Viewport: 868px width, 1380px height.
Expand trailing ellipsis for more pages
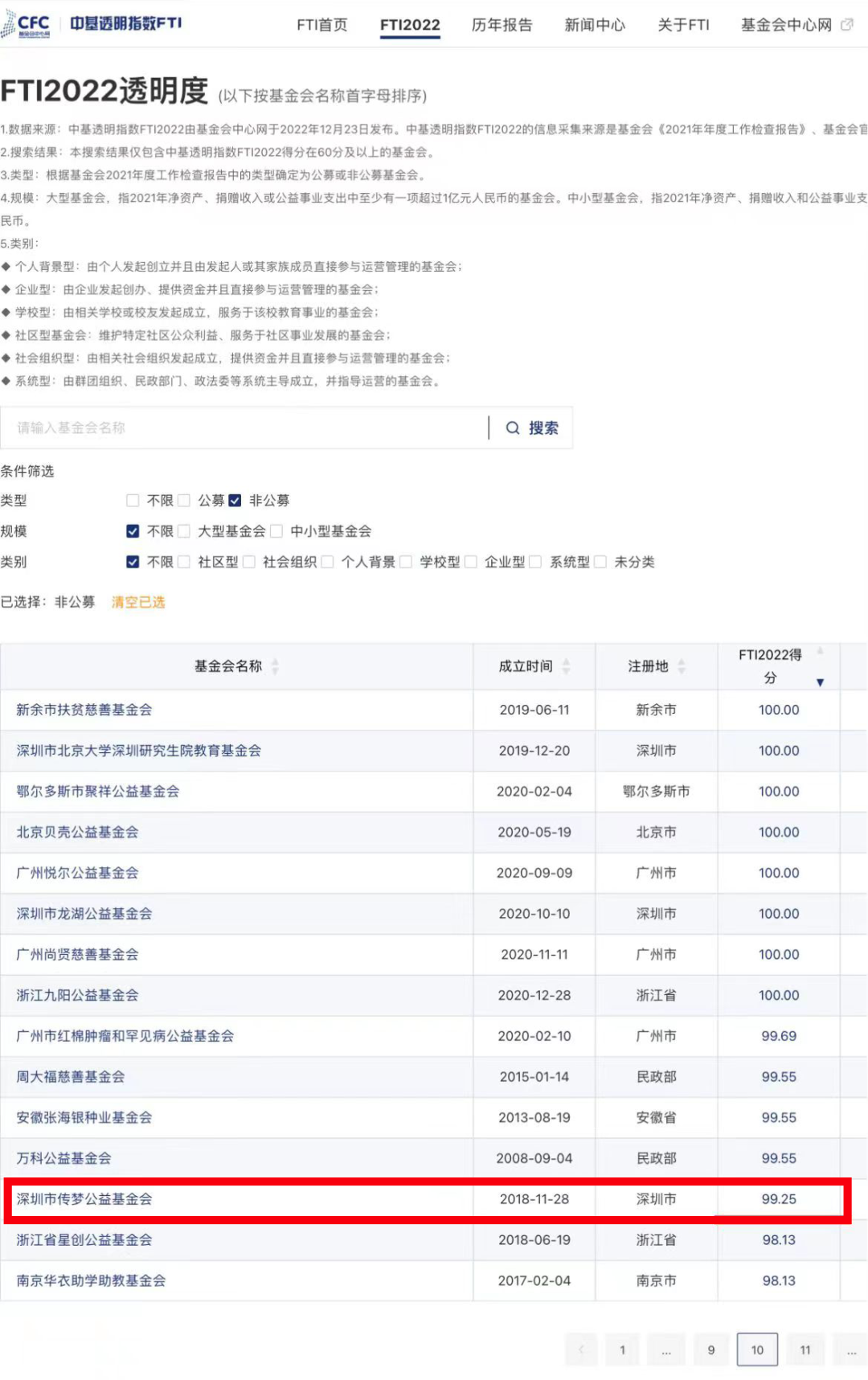851,1350
